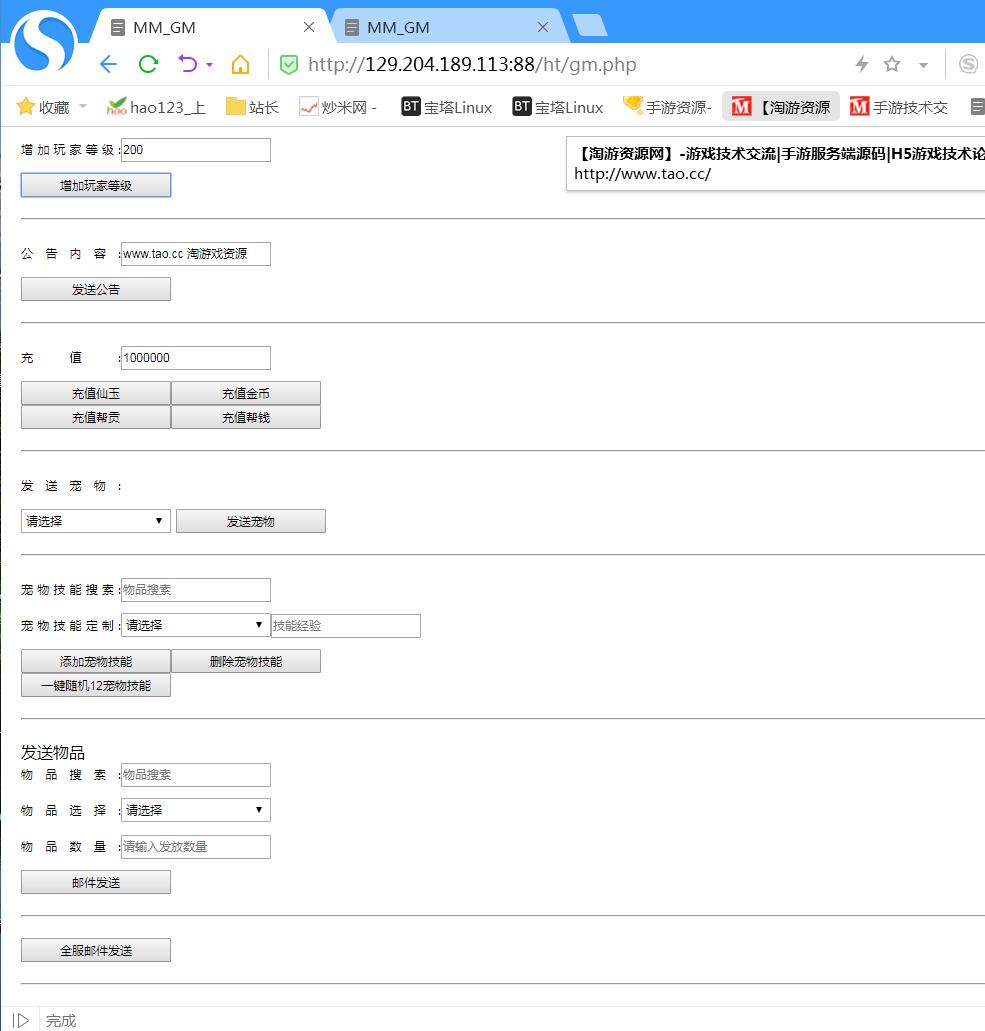Bookmark page with the star icon
Image resolution: width=985 pixels, height=1031 pixels.
tap(892, 65)
